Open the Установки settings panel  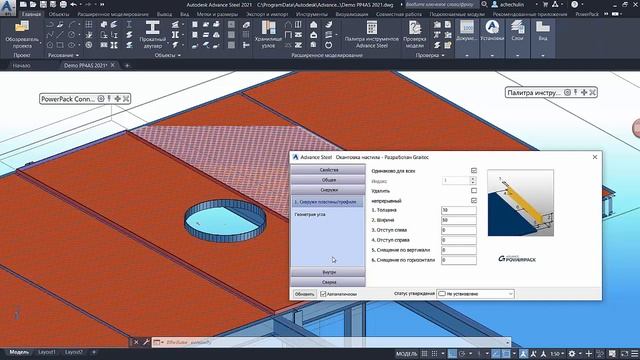[492, 31]
